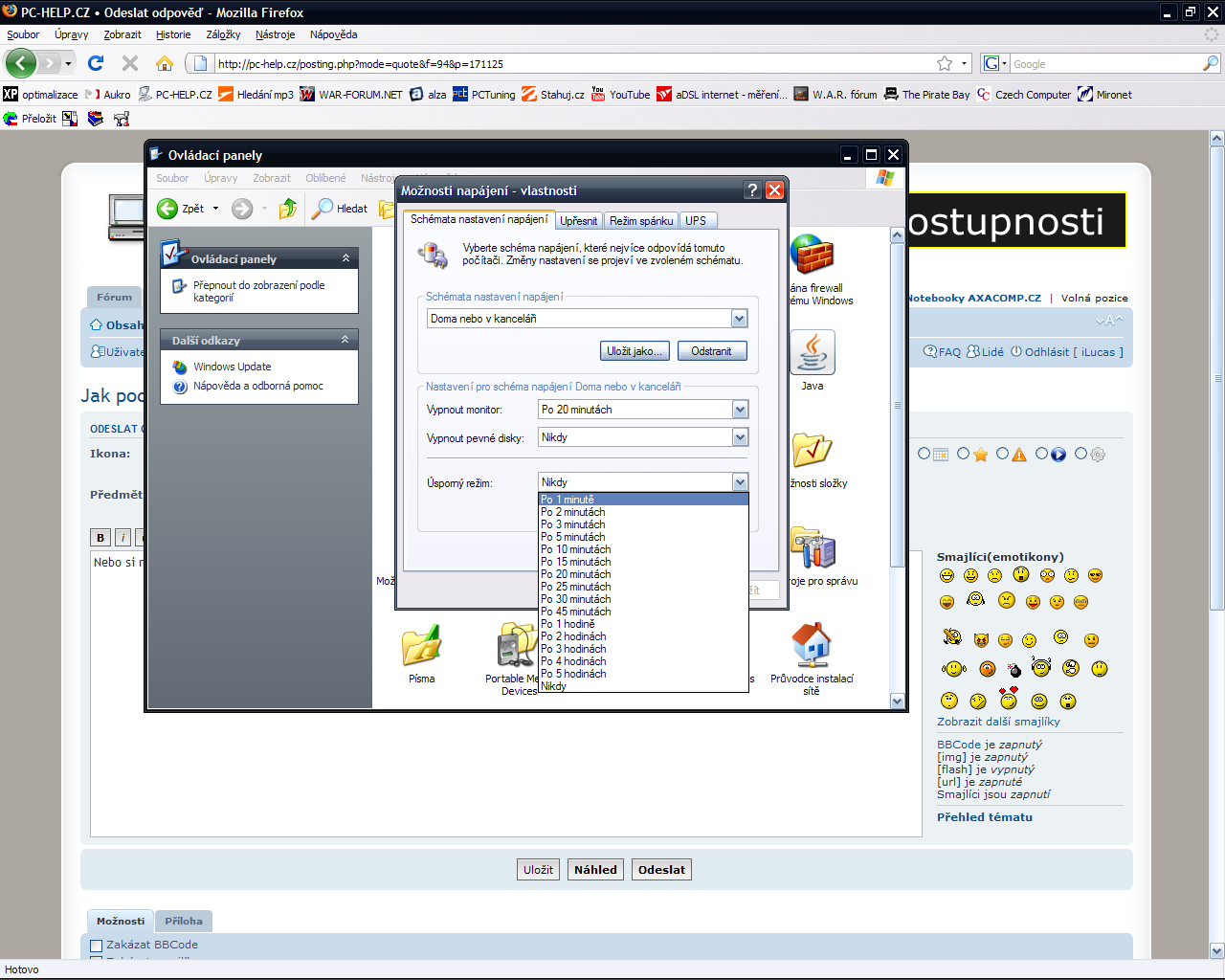Apply italic with the i editor button
The image size is (1225, 980).
click(x=123, y=538)
